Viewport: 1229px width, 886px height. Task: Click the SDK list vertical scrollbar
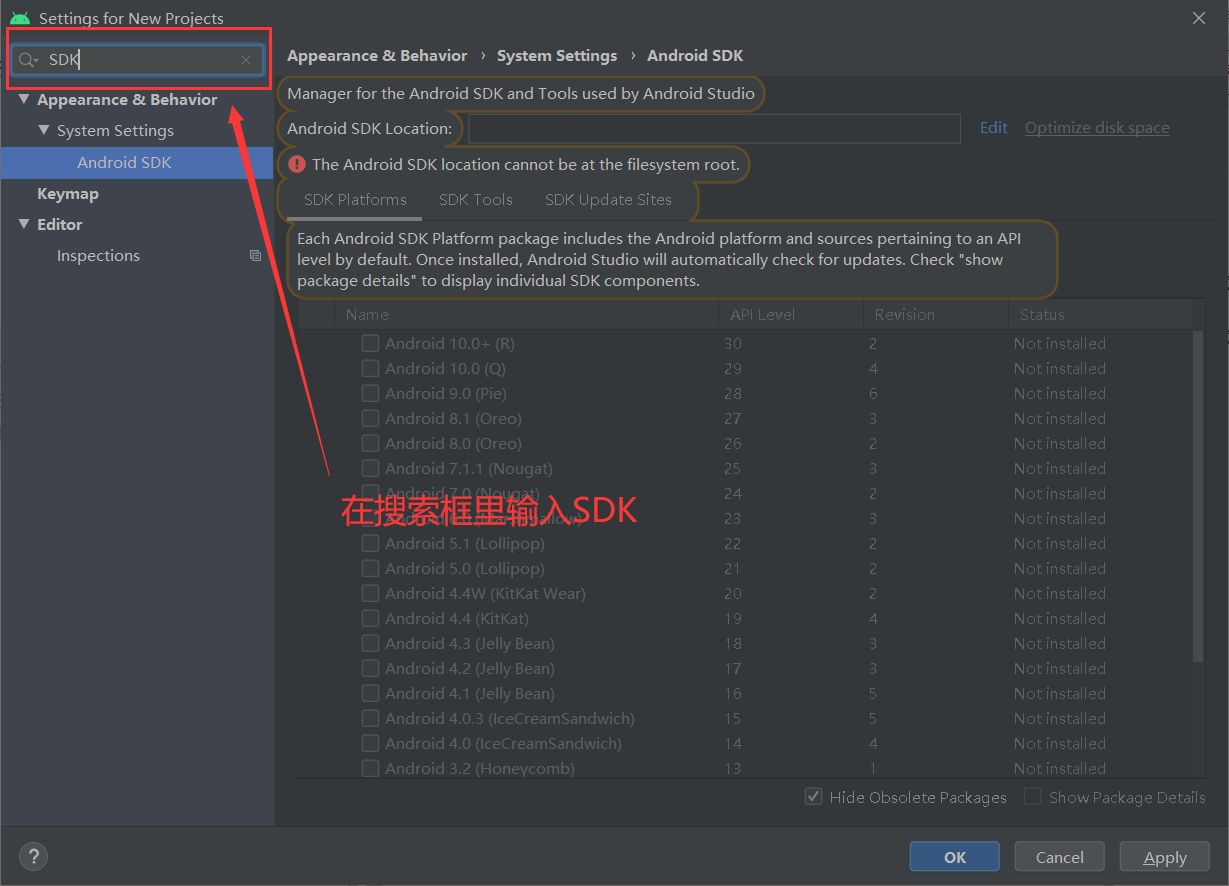(x=1198, y=496)
